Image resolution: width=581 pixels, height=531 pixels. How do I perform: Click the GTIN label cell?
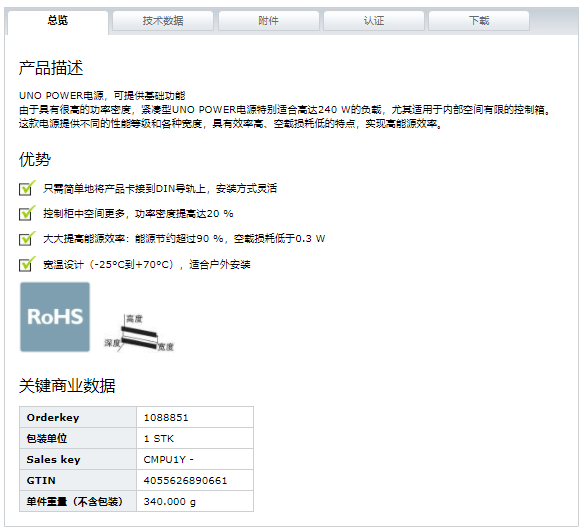(78, 480)
